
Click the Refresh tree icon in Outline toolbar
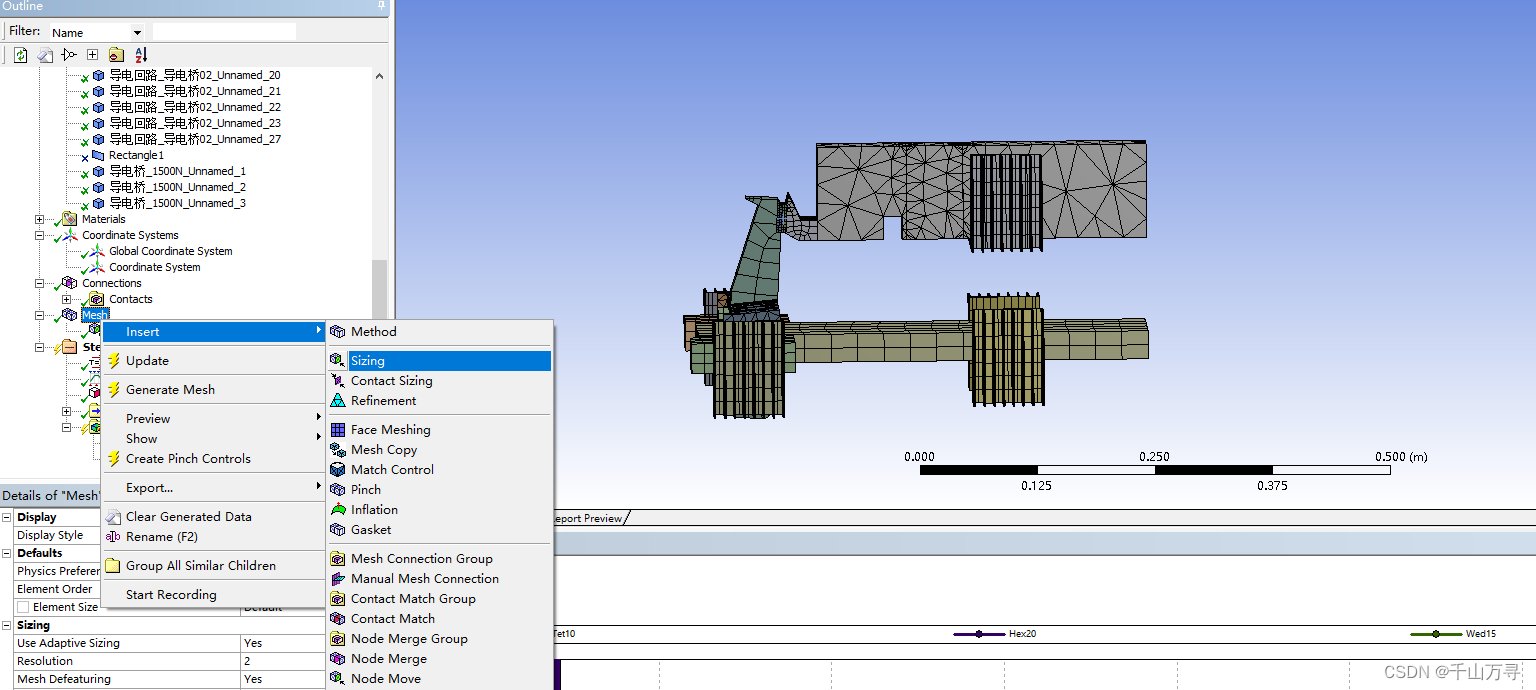tap(20, 55)
